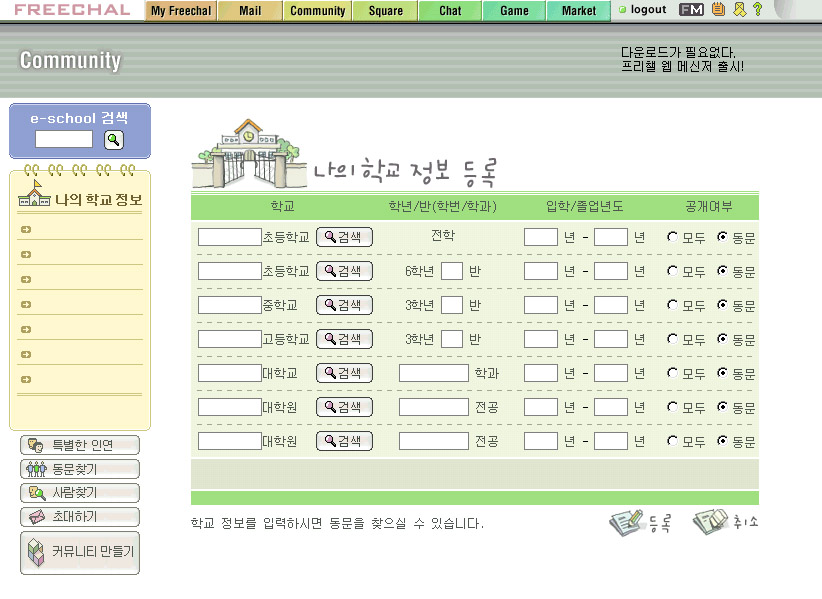This screenshot has width=822, height=599.
Task: Open the Community tab
Action: pos(318,10)
